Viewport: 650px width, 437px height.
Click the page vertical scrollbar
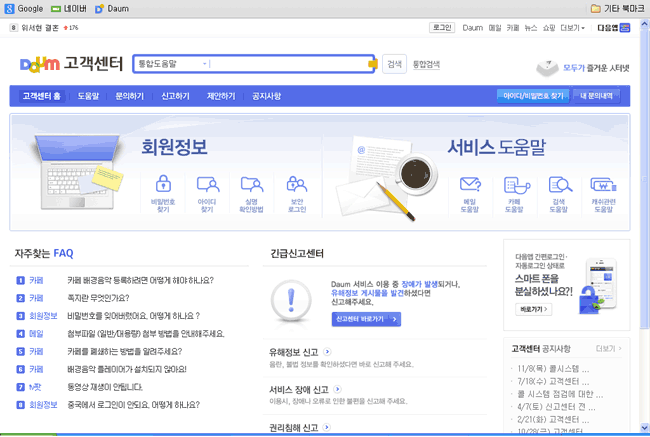[644, 178]
